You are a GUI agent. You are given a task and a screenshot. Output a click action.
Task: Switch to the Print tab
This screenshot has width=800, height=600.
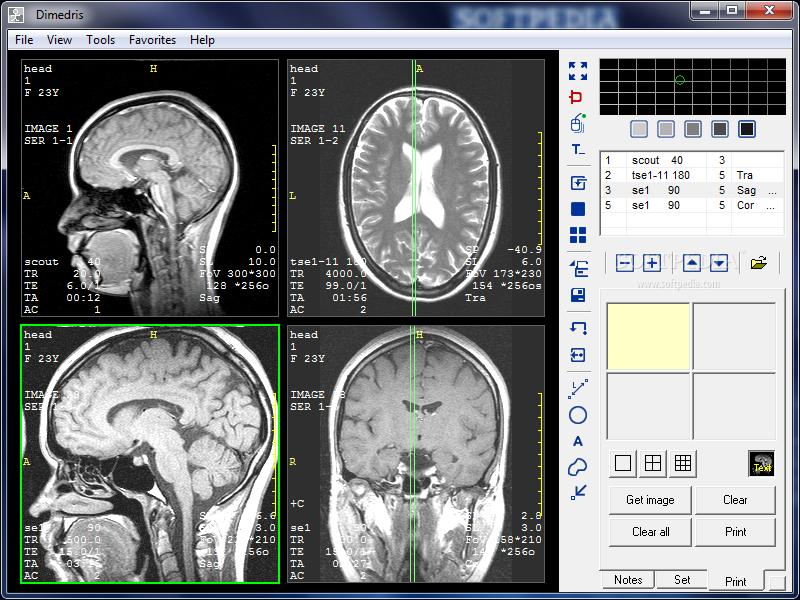point(735,581)
